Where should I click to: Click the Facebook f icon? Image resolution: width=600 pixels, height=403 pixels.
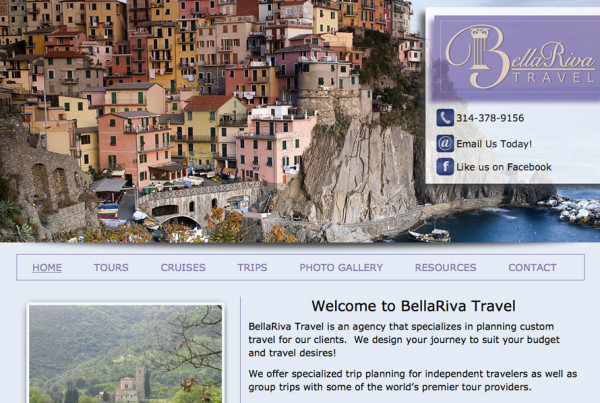pos(445,166)
